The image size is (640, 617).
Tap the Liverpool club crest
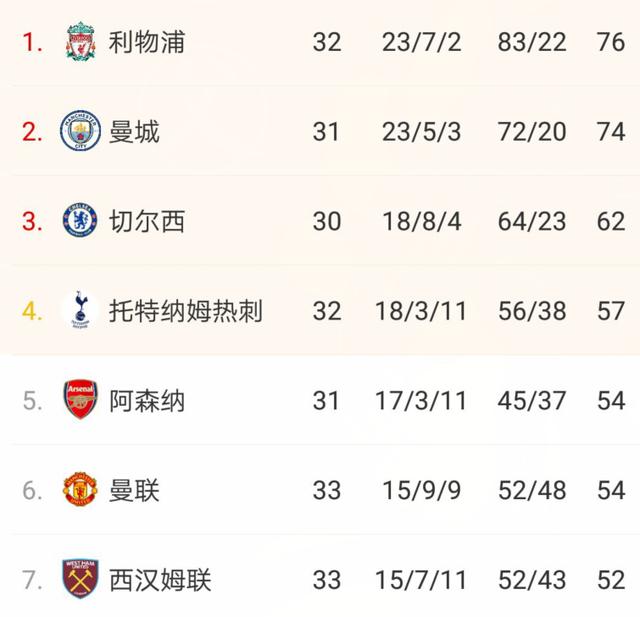pyautogui.click(x=80, y=41)
